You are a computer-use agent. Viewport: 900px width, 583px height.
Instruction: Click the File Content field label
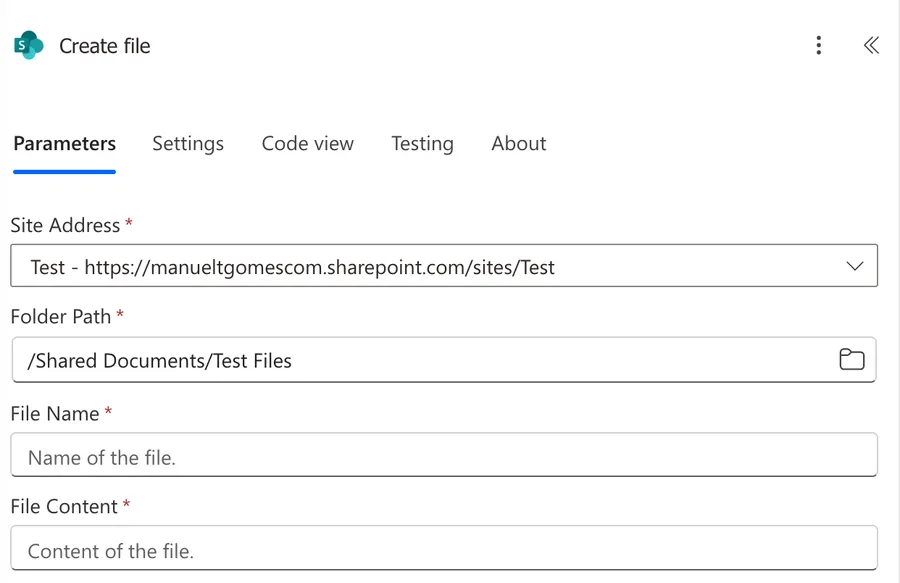coord(64,506)
